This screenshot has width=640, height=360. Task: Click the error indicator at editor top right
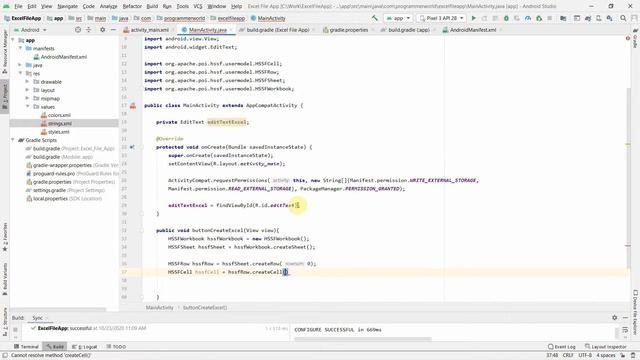628,38
